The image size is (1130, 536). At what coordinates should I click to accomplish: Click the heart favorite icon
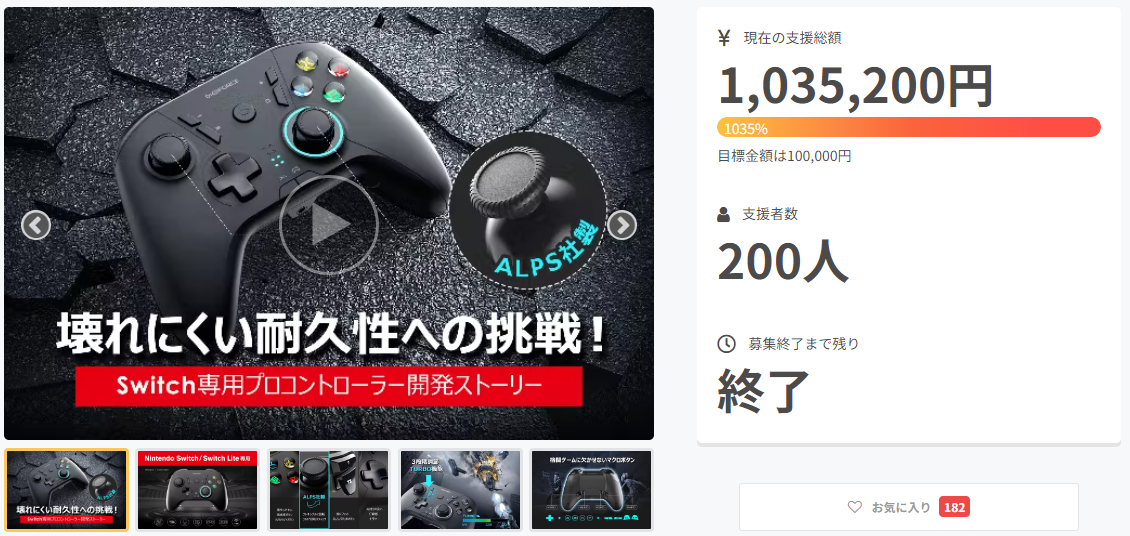(855, 507)
